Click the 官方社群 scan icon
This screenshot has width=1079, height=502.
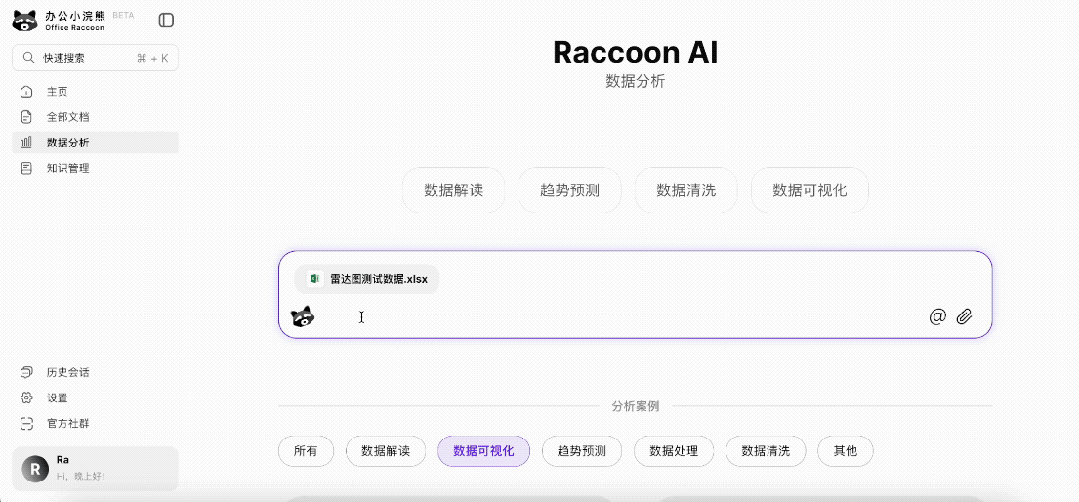tap(26, 423)
